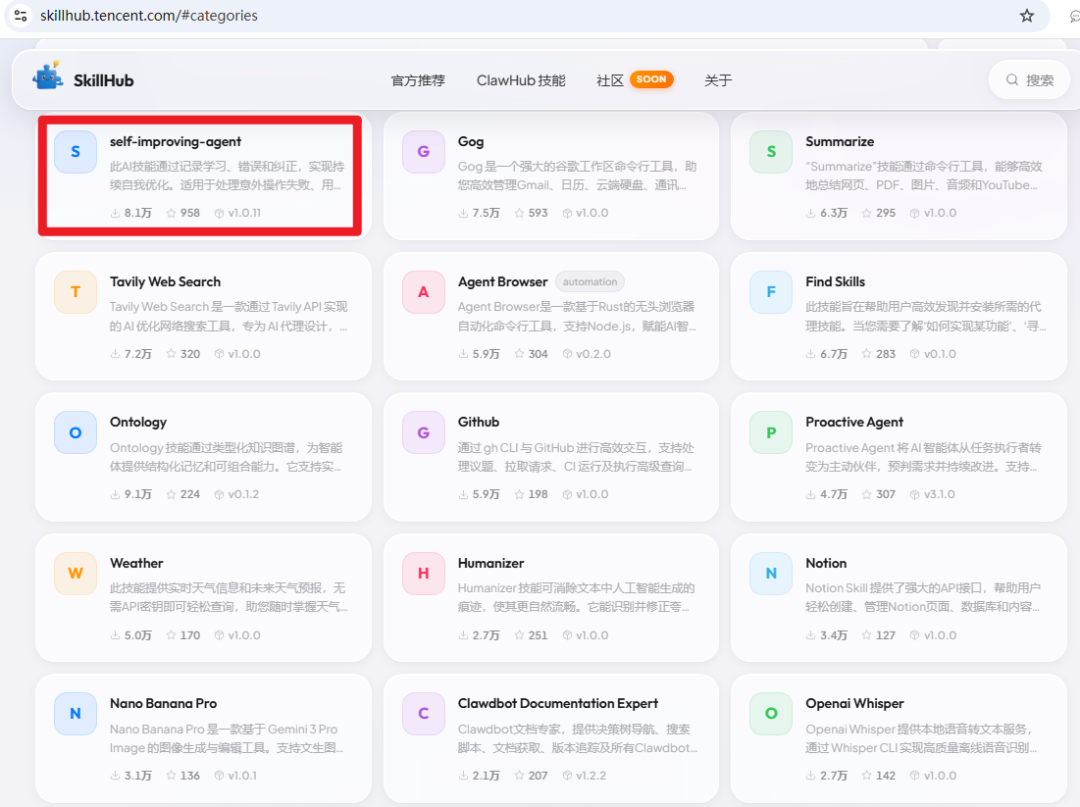Image resolution: width=1080 pixels, height=807 pixels.
Task: Click the SkillHub logo icon
Action: [47, 77]
